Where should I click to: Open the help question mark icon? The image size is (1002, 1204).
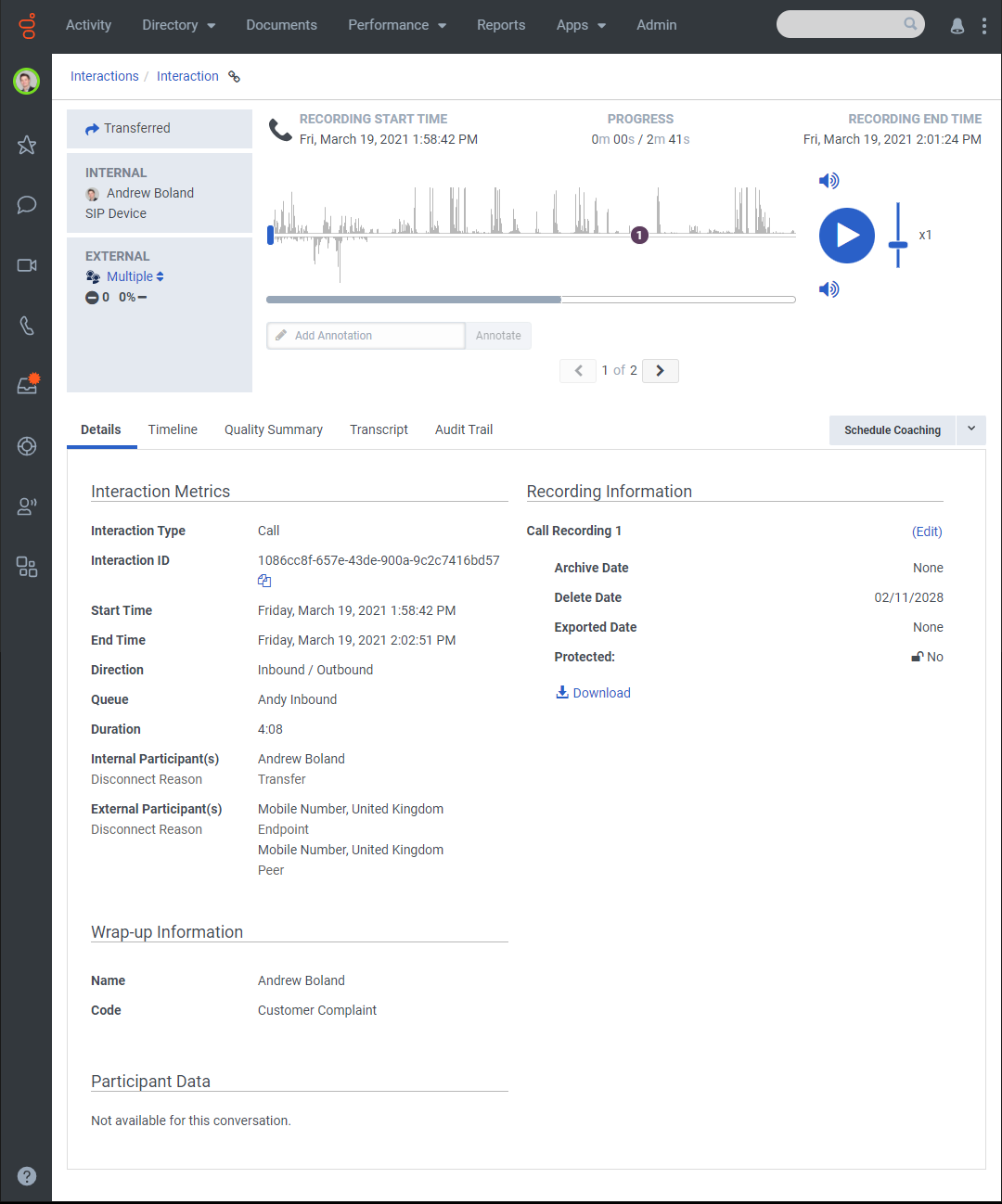27,1176
